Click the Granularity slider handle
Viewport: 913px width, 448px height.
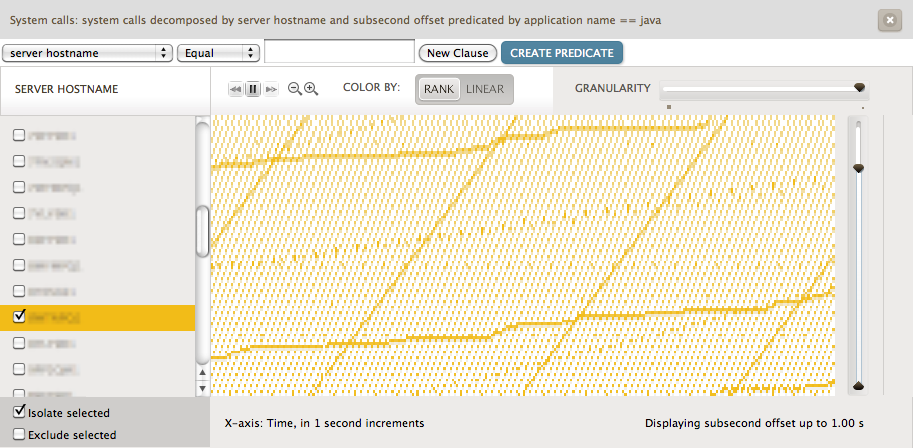[x=859, y=88]
